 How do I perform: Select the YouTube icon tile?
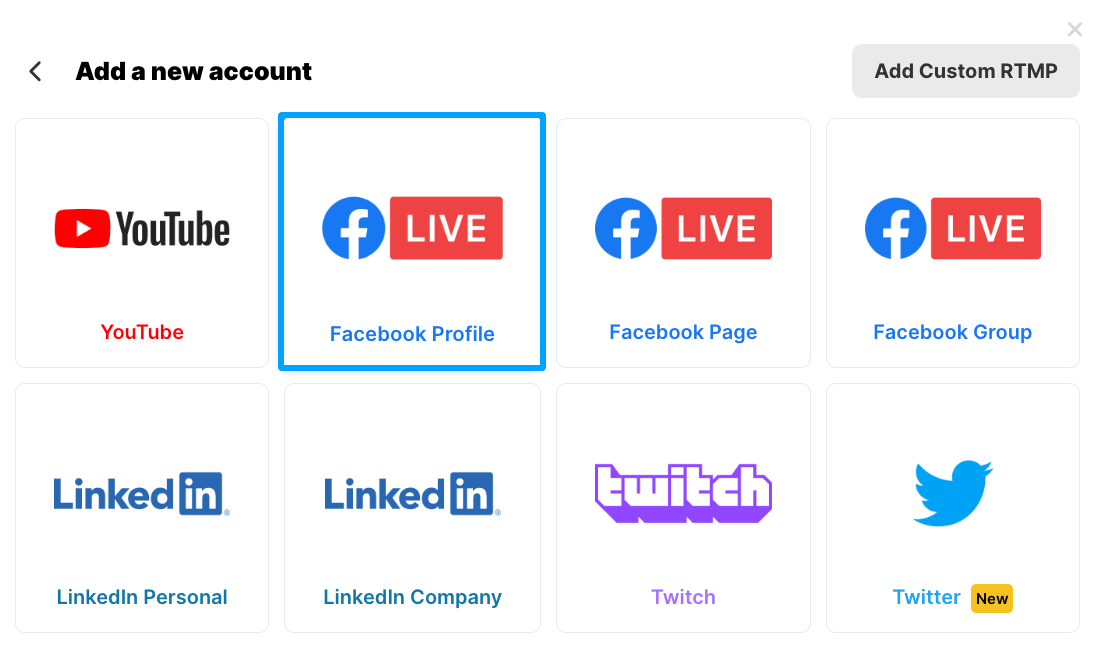point(141,228)
